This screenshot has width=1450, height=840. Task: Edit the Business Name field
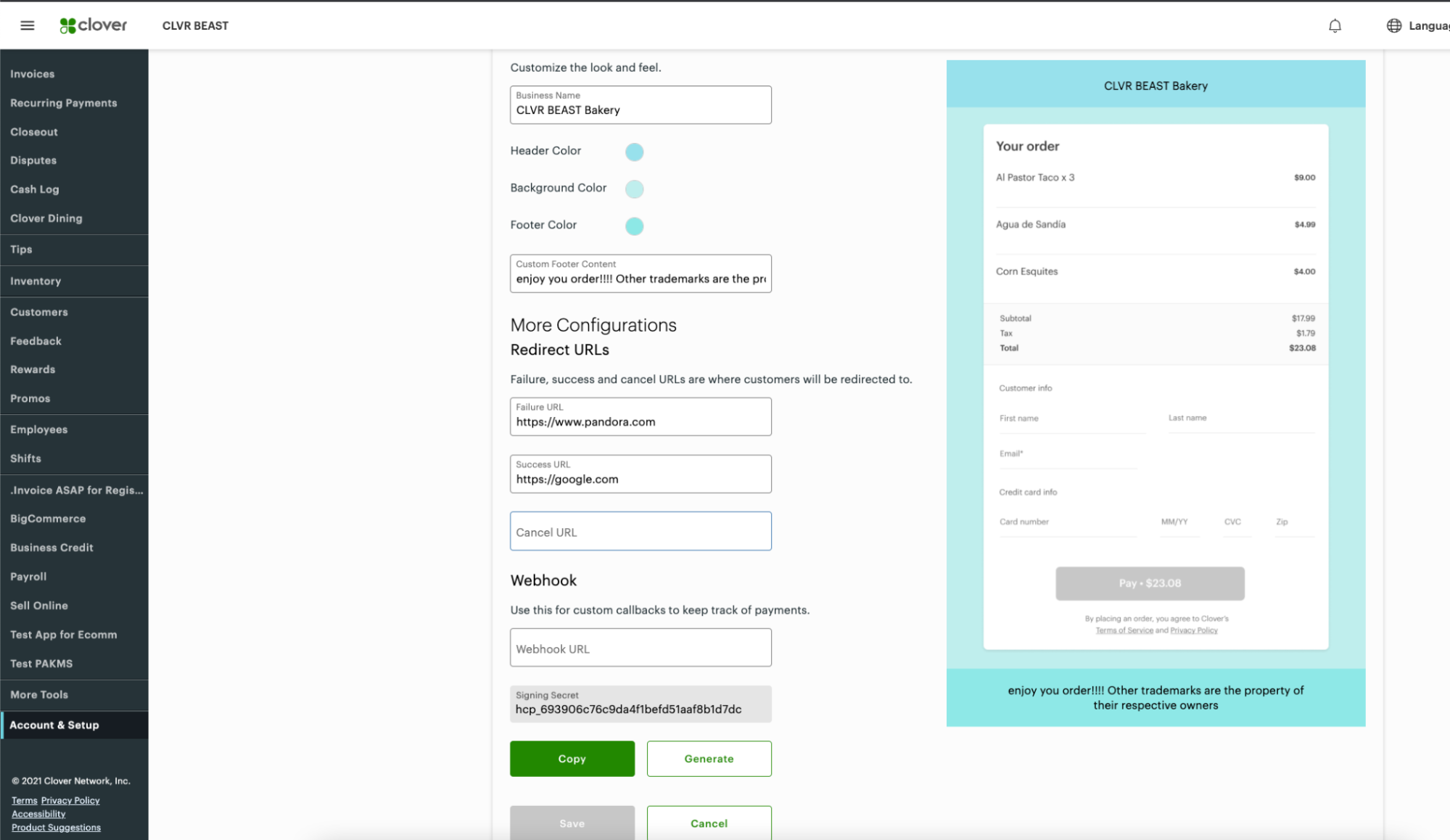pyautogui.click(x=640, y=110)
